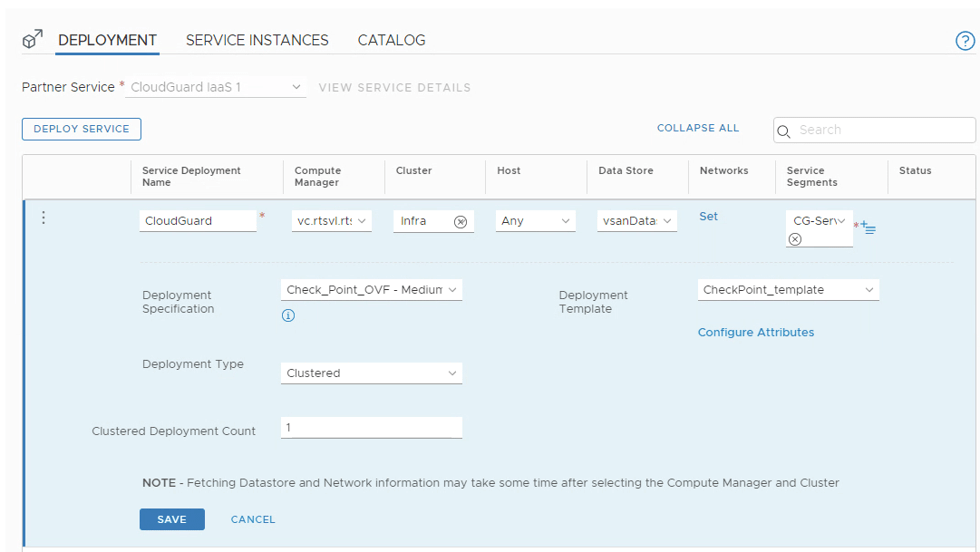Click the Networks column header

[724, 171]
